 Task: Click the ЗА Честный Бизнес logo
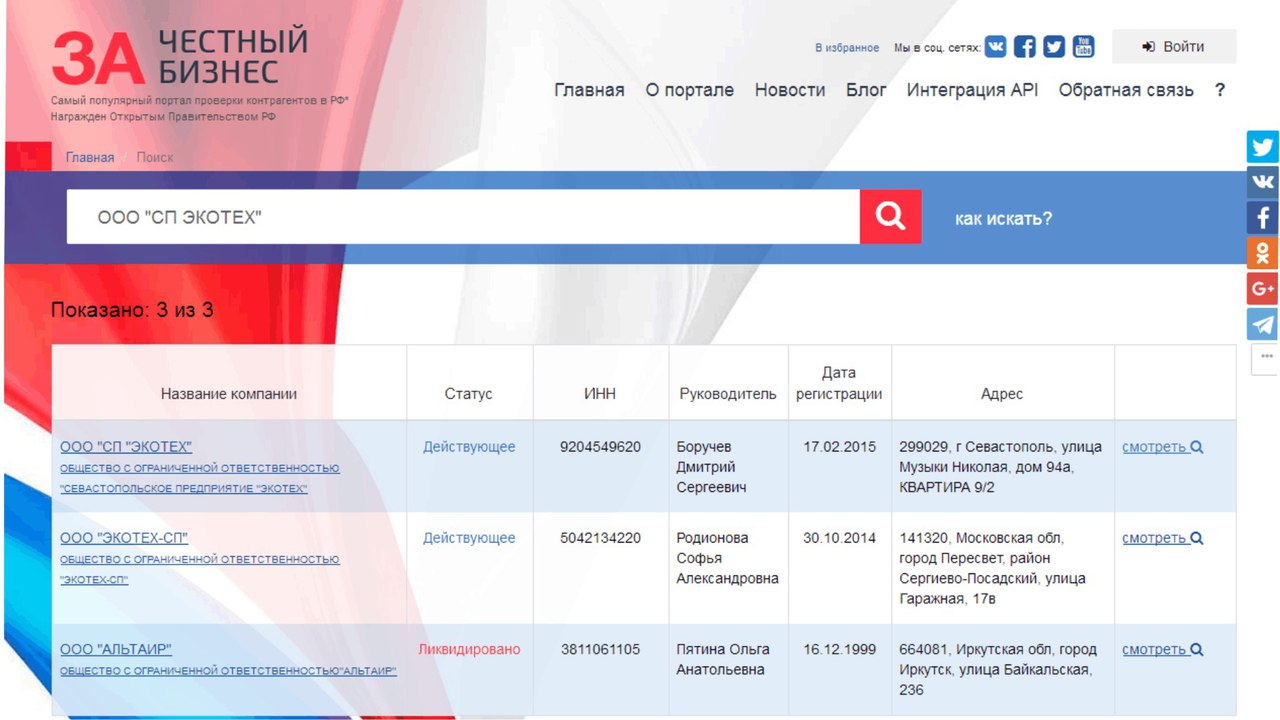180,57
